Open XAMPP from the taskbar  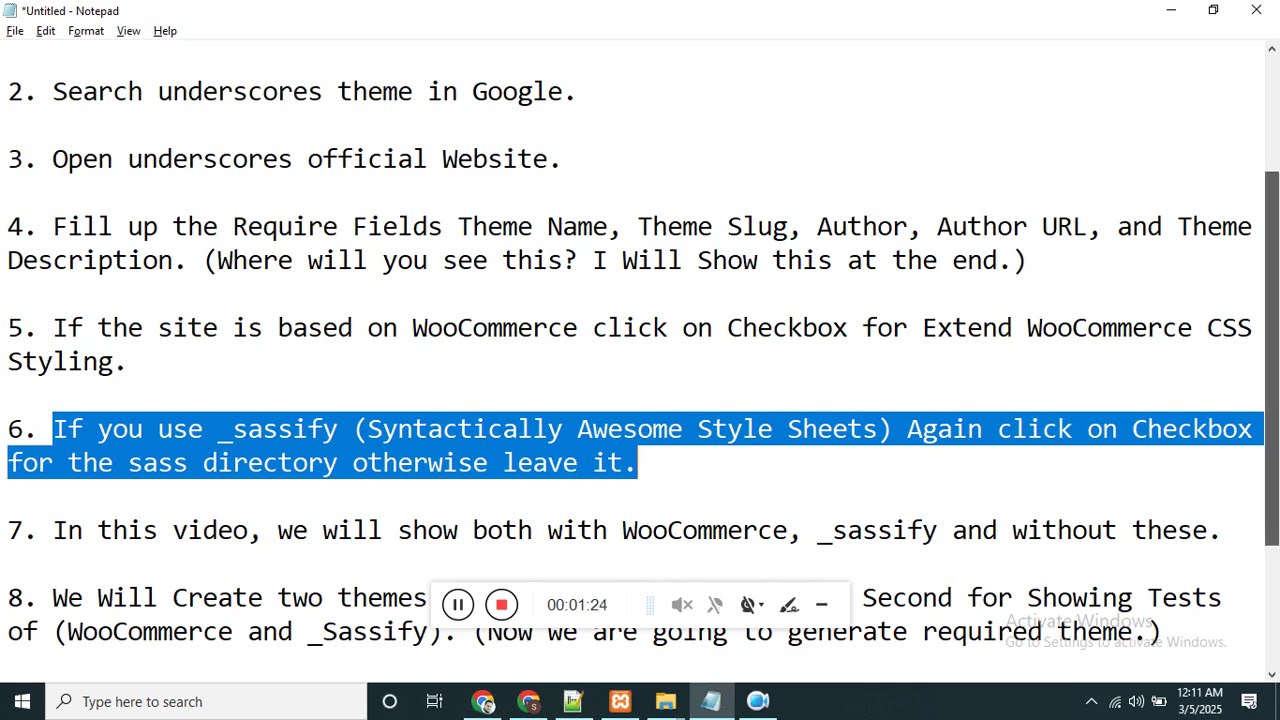click(620, 701)
